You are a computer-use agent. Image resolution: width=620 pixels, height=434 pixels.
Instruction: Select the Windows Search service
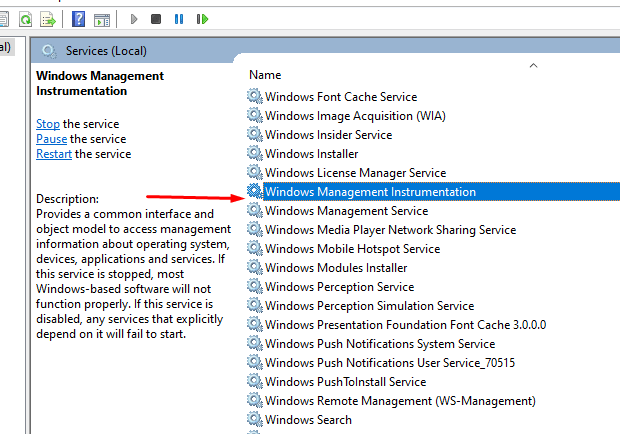coord(308,420)
